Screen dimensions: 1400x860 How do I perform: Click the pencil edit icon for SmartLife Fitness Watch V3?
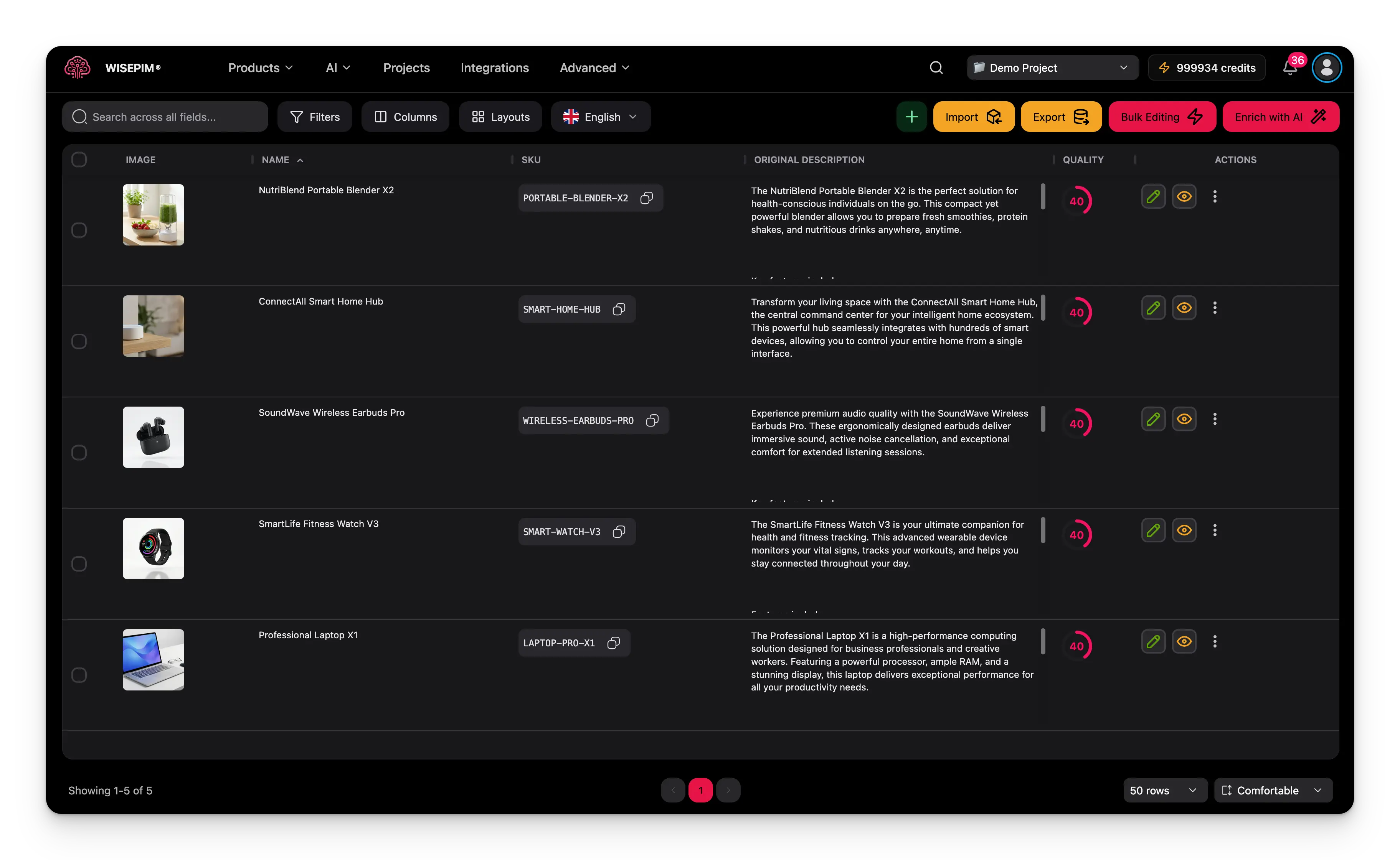coord(1153,530)
